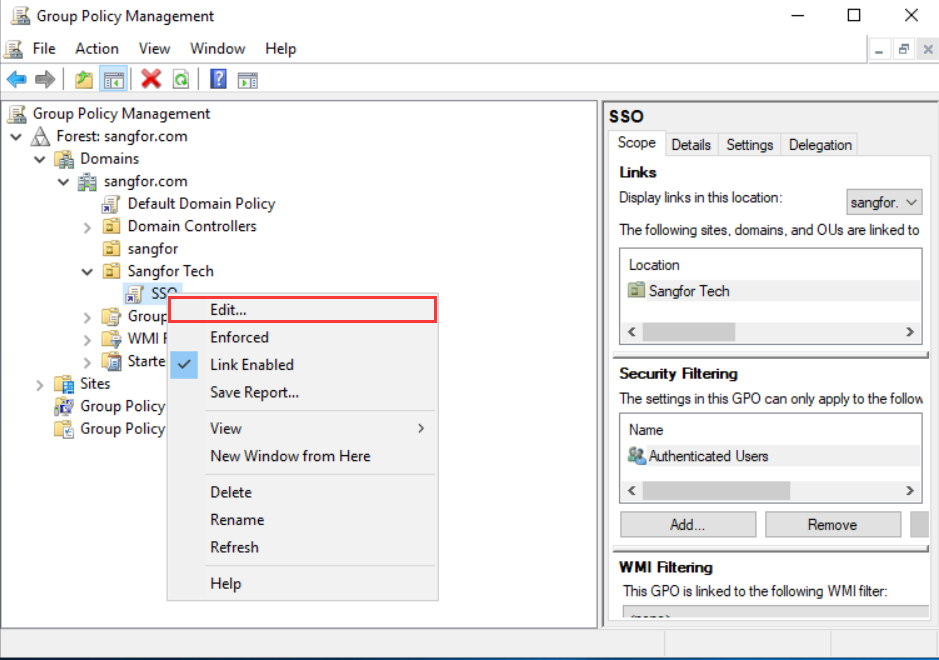
Task: Click the Remove button
Action: (832, 525)
